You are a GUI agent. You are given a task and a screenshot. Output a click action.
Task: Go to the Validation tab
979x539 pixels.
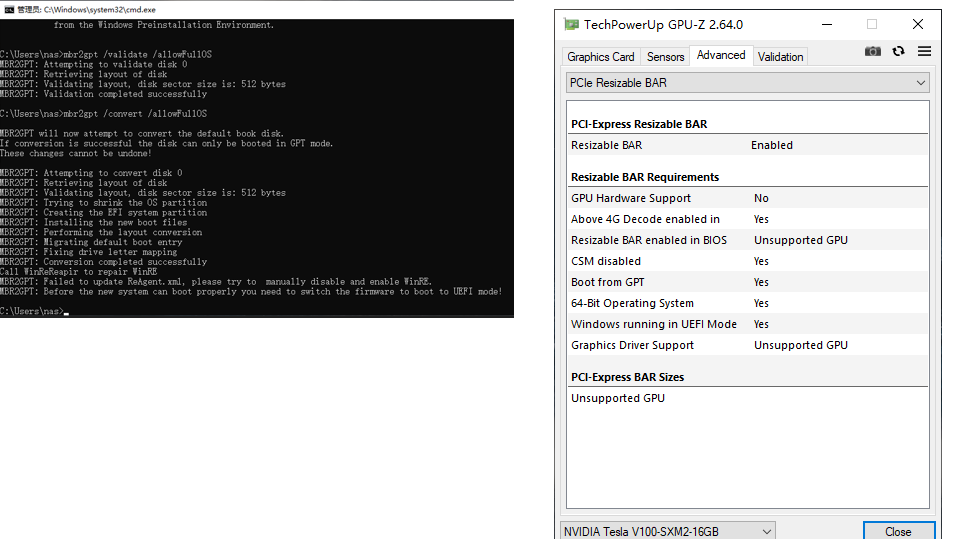pos(780,57)
